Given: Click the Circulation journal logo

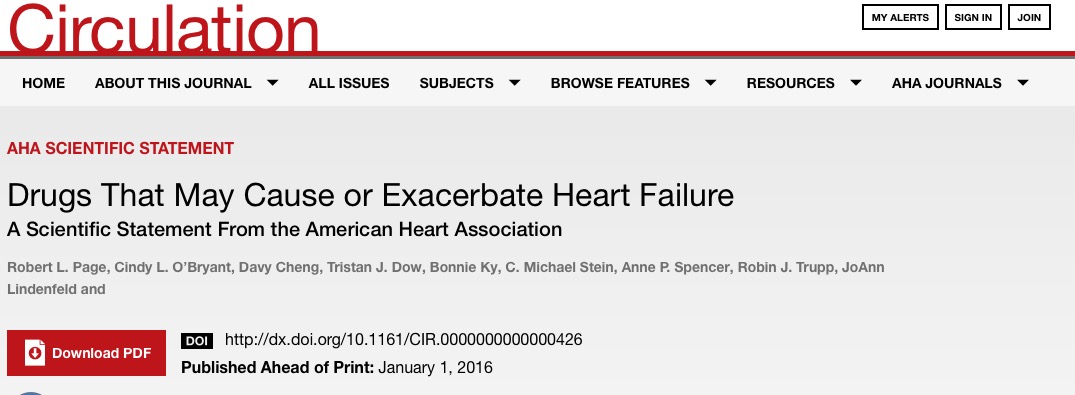Looking at the screenshot, I should (164, 27).
